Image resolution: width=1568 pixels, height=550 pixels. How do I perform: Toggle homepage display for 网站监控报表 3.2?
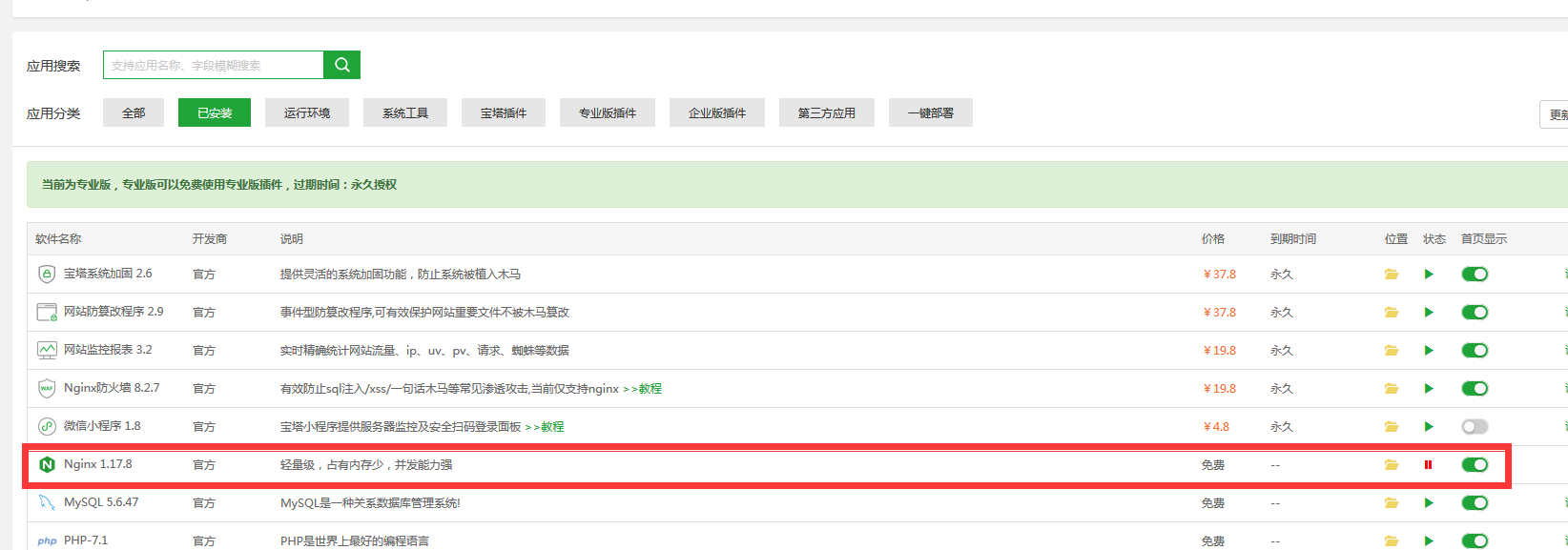tap(1475, 351)
